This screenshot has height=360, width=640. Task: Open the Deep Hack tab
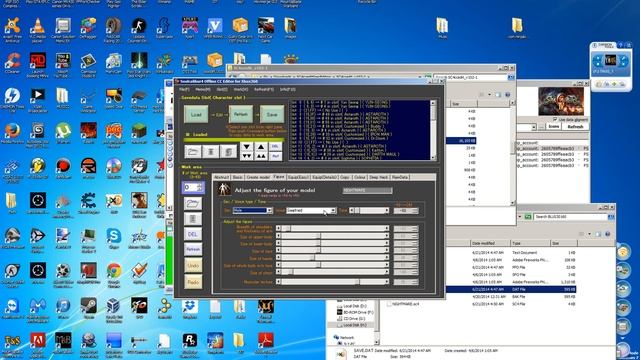coord(378,177)
